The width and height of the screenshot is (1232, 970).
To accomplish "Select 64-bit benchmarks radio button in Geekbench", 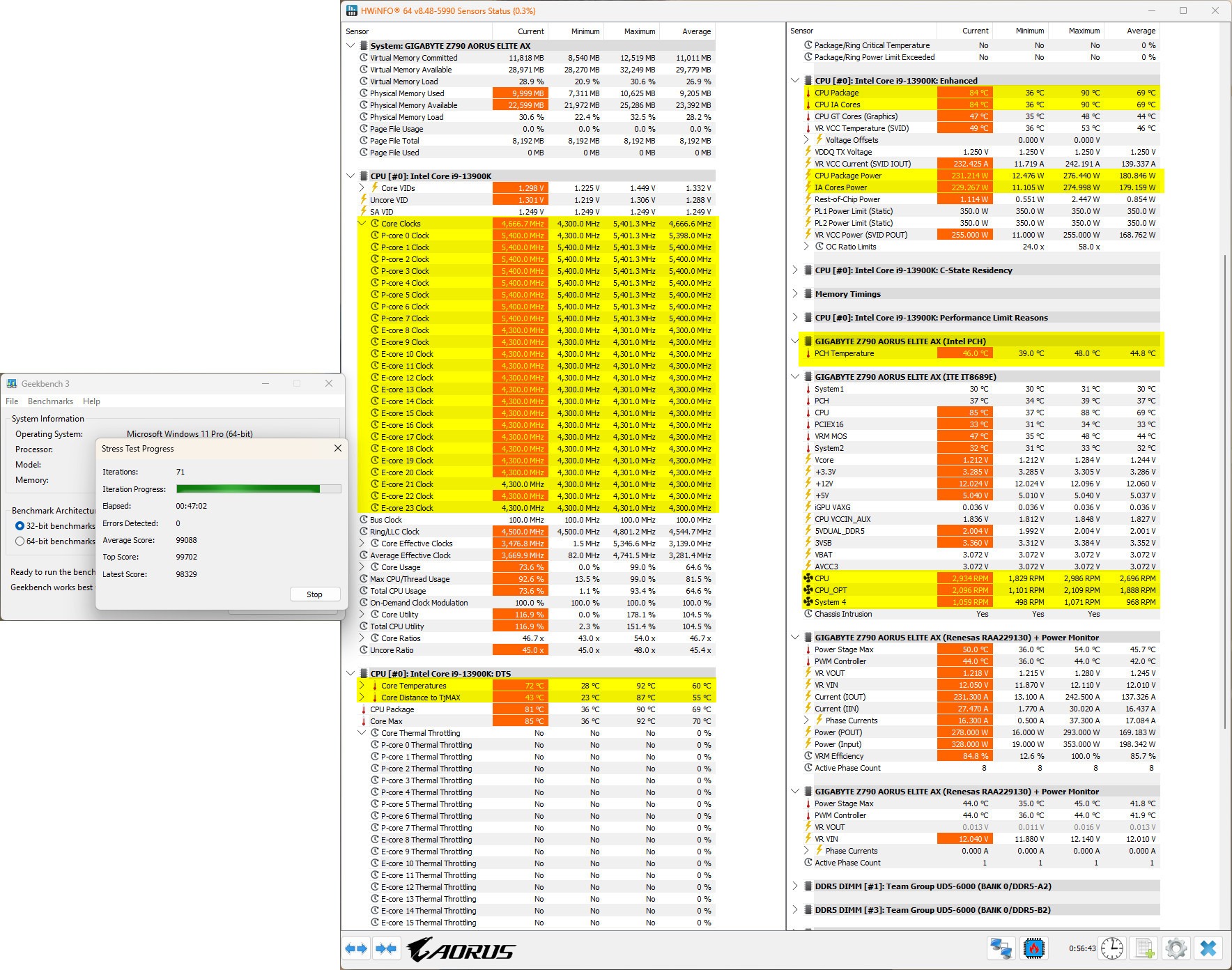I will [20, 541].
